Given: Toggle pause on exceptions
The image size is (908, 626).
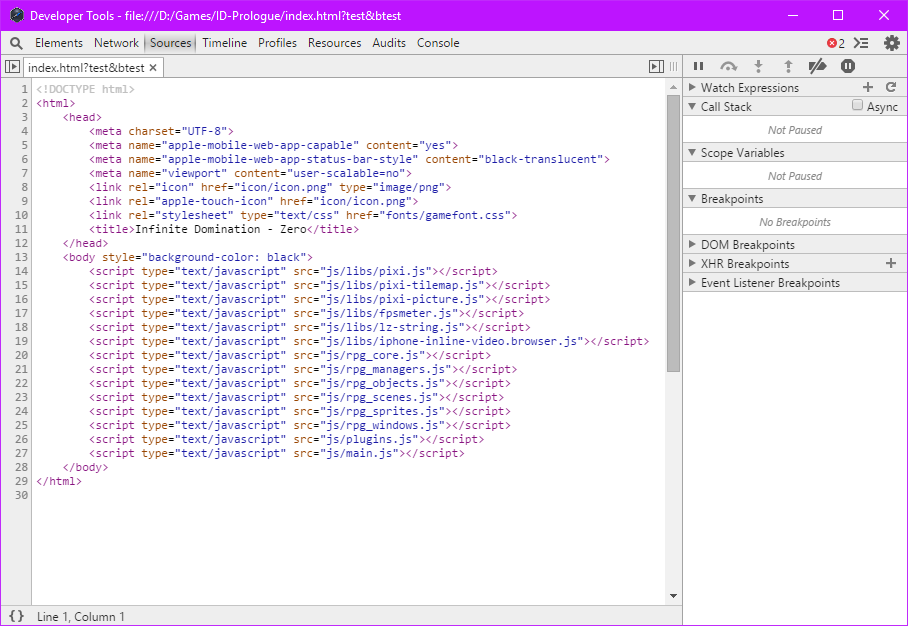Looking at the screenshot, I should point(848,67).
